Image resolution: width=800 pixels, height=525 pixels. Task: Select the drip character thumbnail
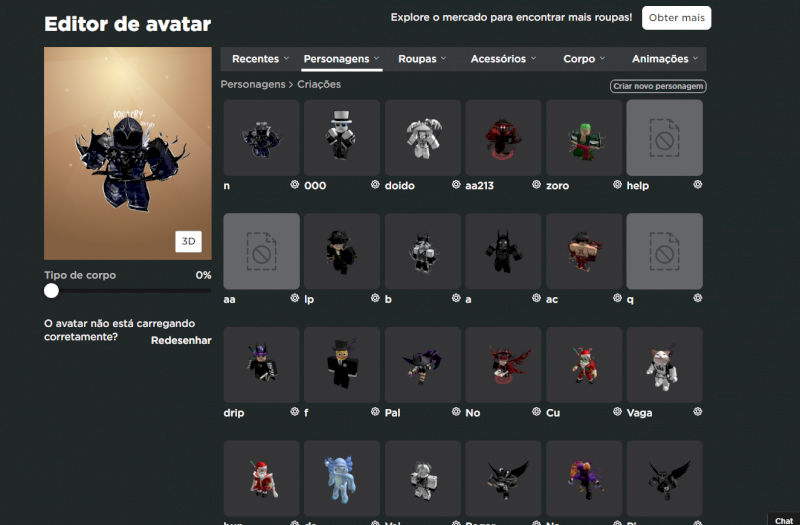(x=261, y=365)
